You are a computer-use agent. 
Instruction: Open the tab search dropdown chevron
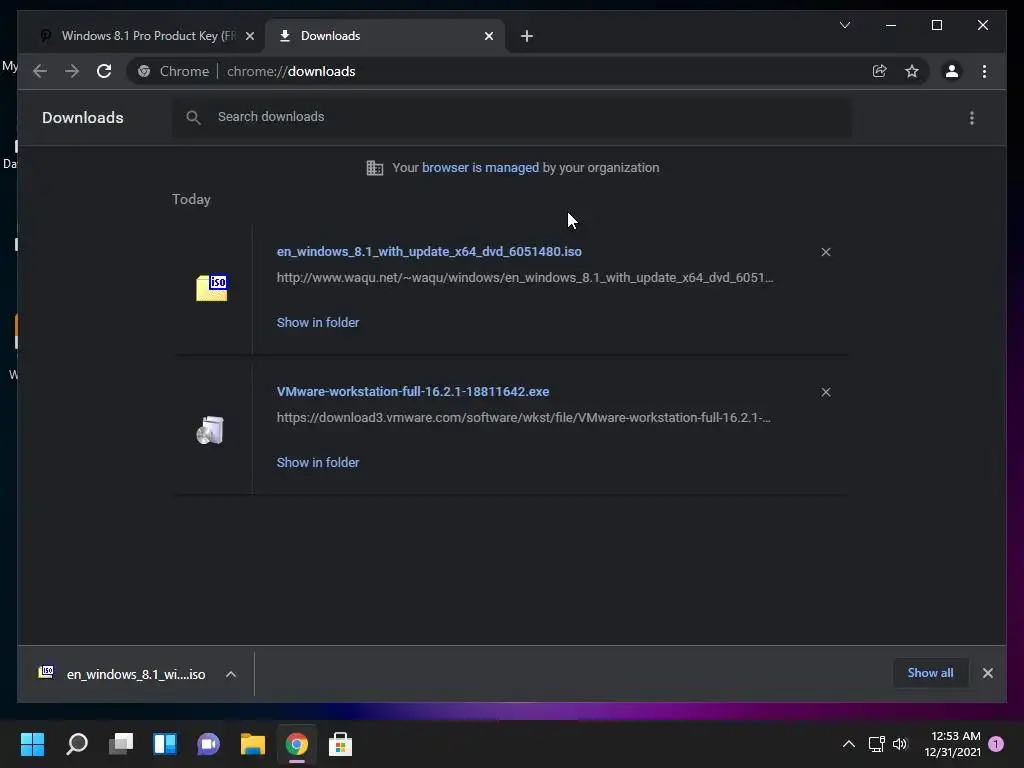point(844,25)
